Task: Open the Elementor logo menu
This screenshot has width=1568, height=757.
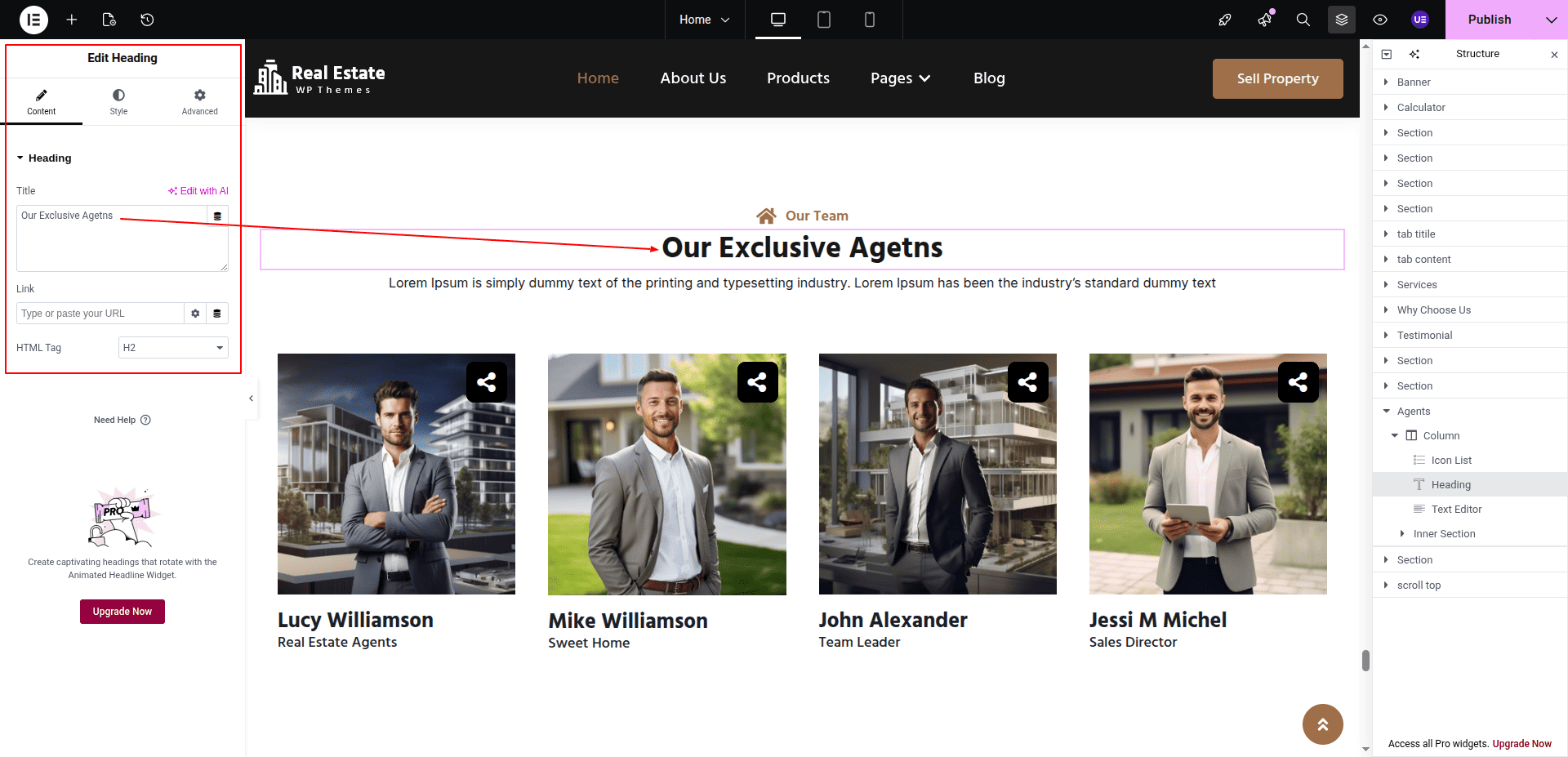Action: click(33, 20)
